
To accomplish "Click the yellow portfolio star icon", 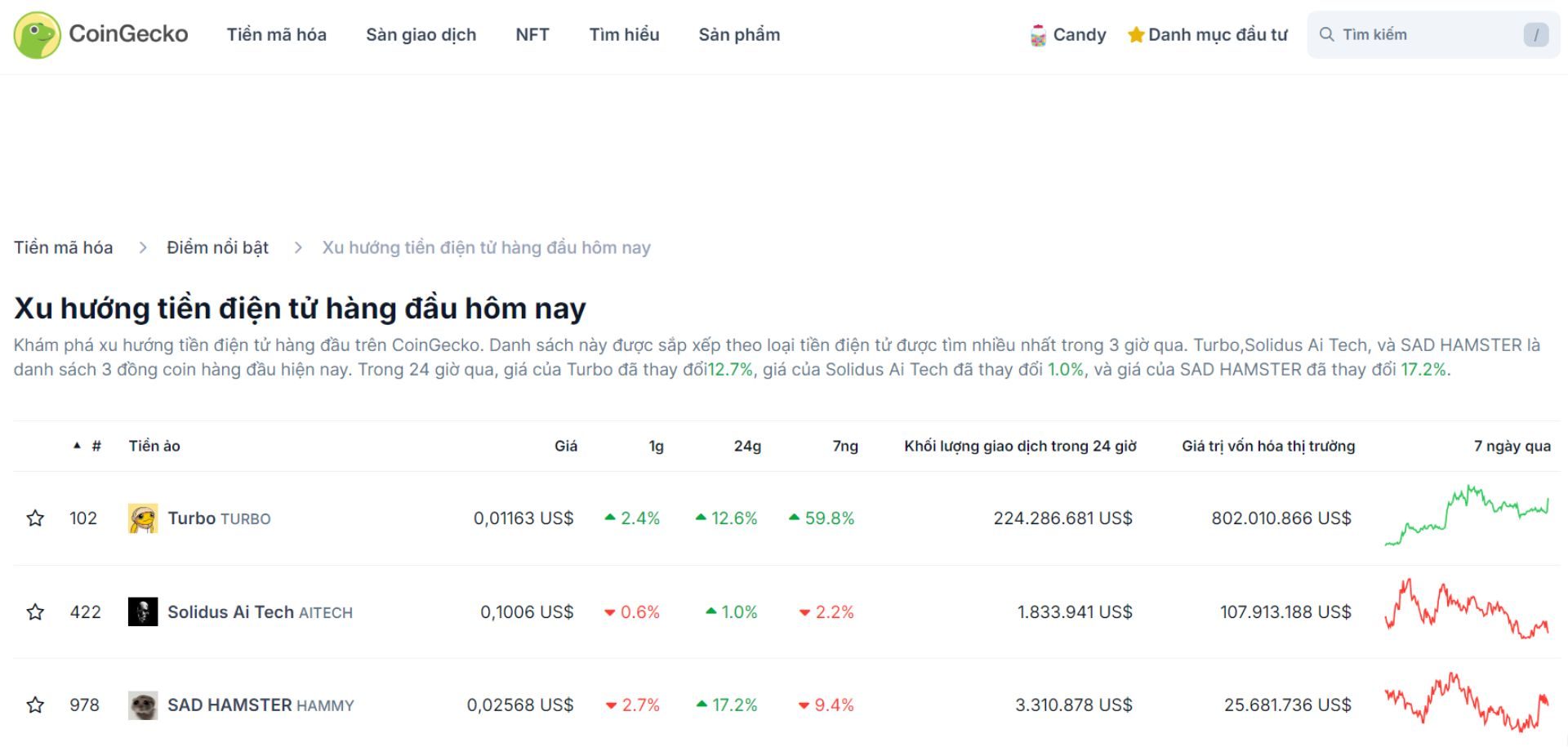I will click(1135, 35).
